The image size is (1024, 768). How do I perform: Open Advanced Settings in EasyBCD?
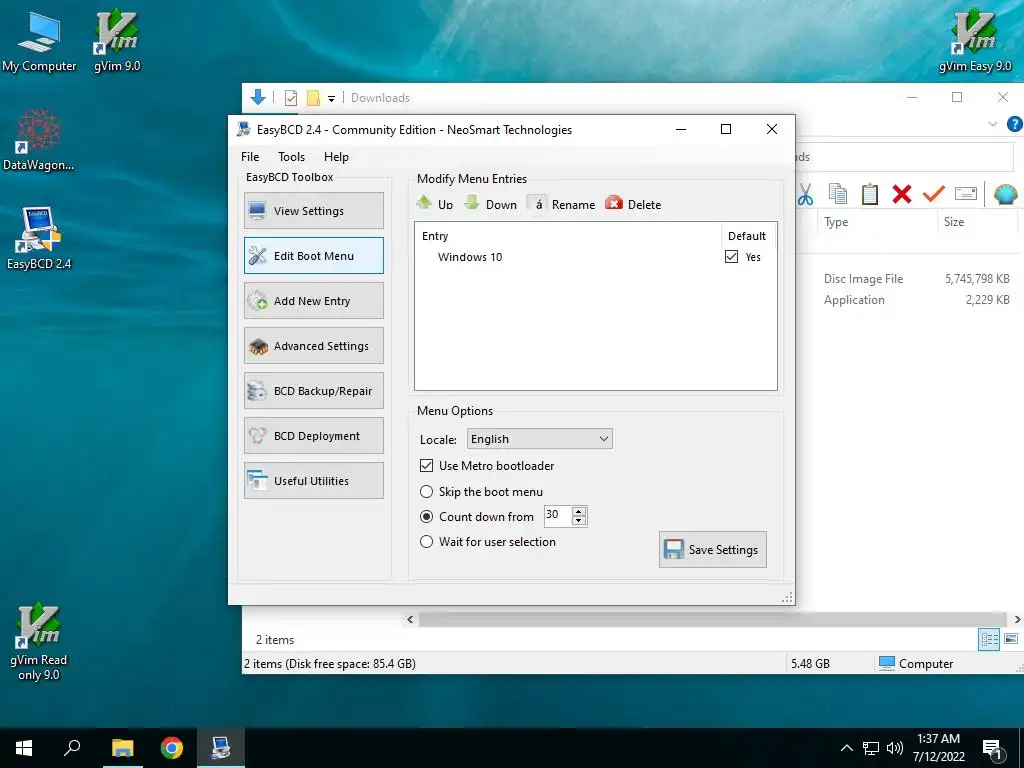(x=313, y=345)
